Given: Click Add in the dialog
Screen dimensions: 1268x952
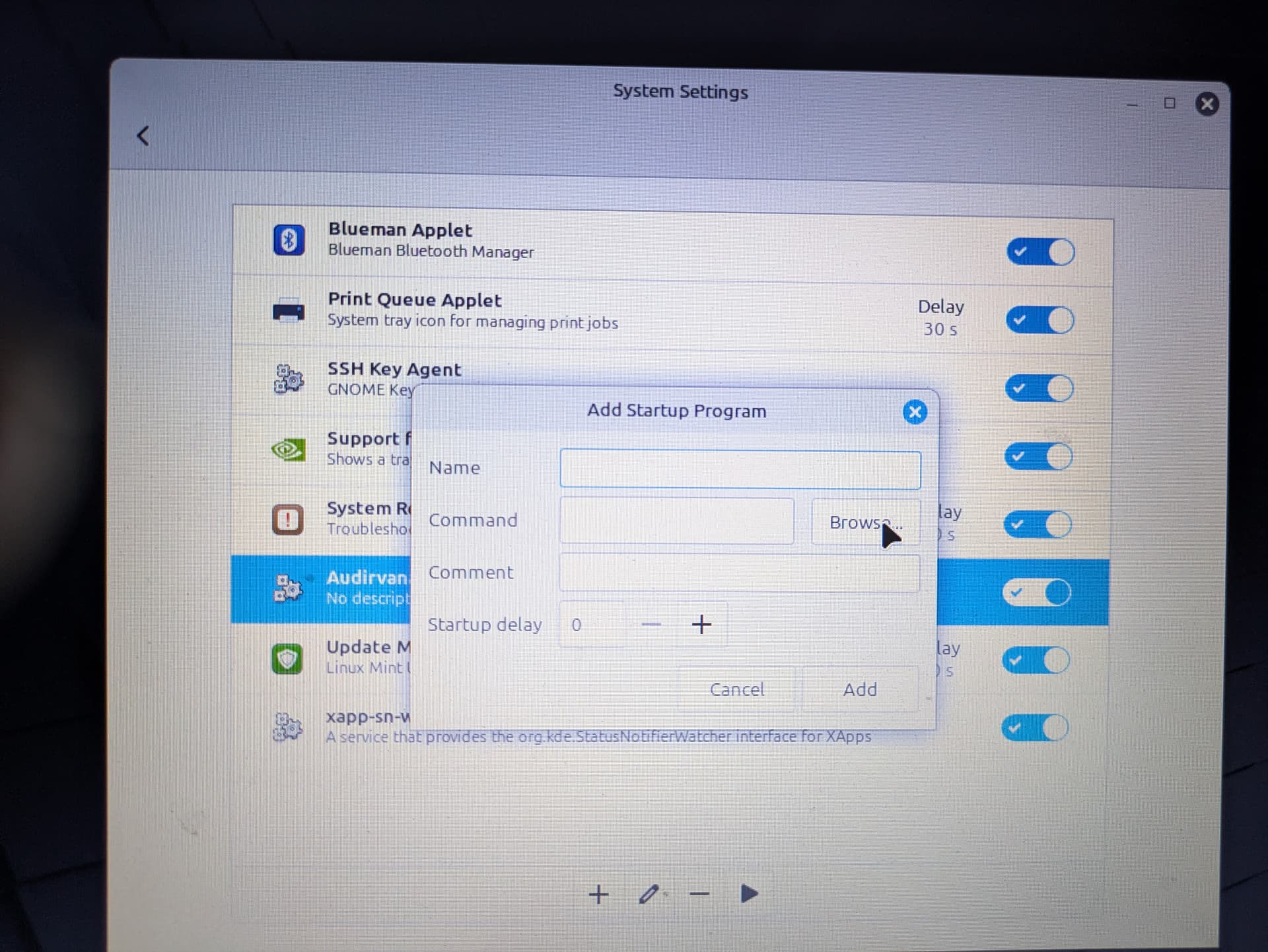Looking at the screenshot, I should click(x=860, y=689).
